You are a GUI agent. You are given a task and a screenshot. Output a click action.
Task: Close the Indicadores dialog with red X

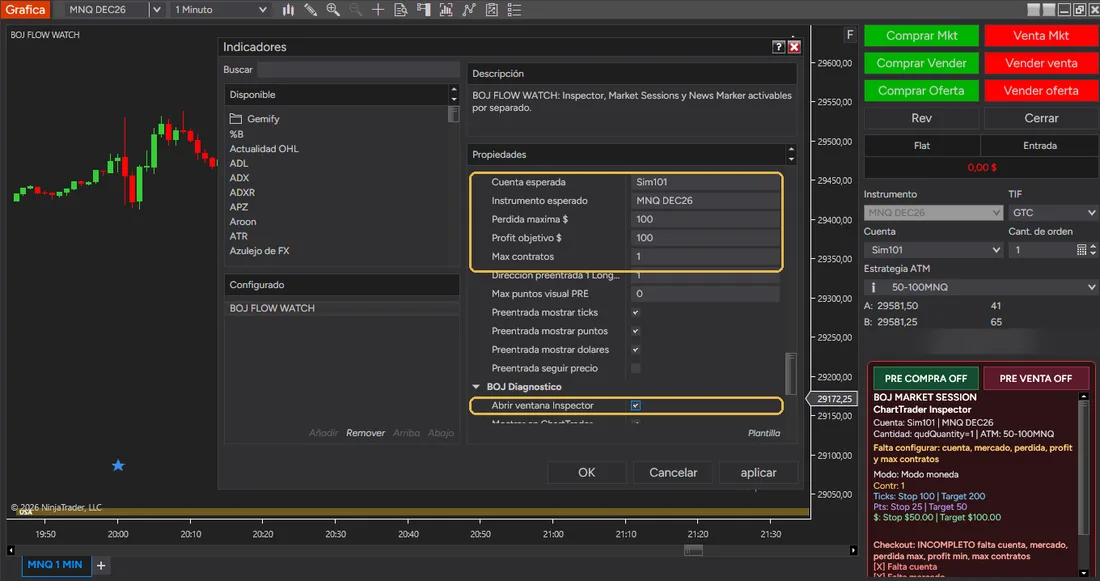(x=794, y=47)
